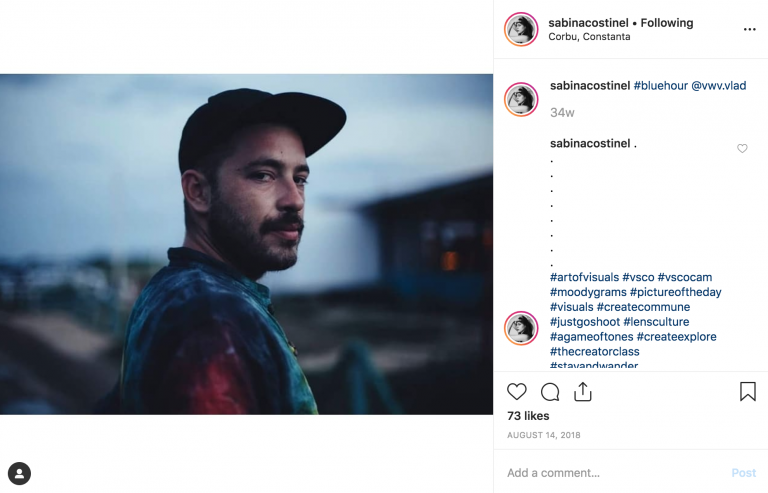Open avatar beside hashtag comment

521,328
